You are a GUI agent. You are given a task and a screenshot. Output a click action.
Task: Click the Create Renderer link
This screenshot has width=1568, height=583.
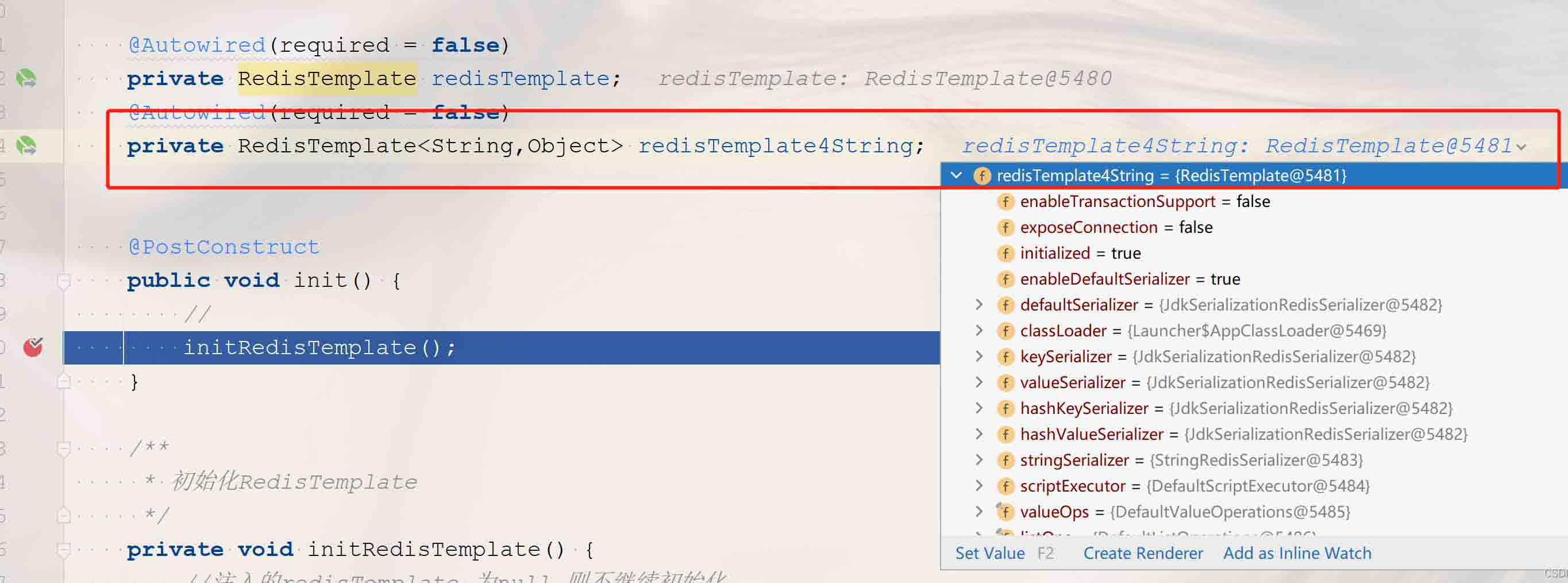(1142, 553)
